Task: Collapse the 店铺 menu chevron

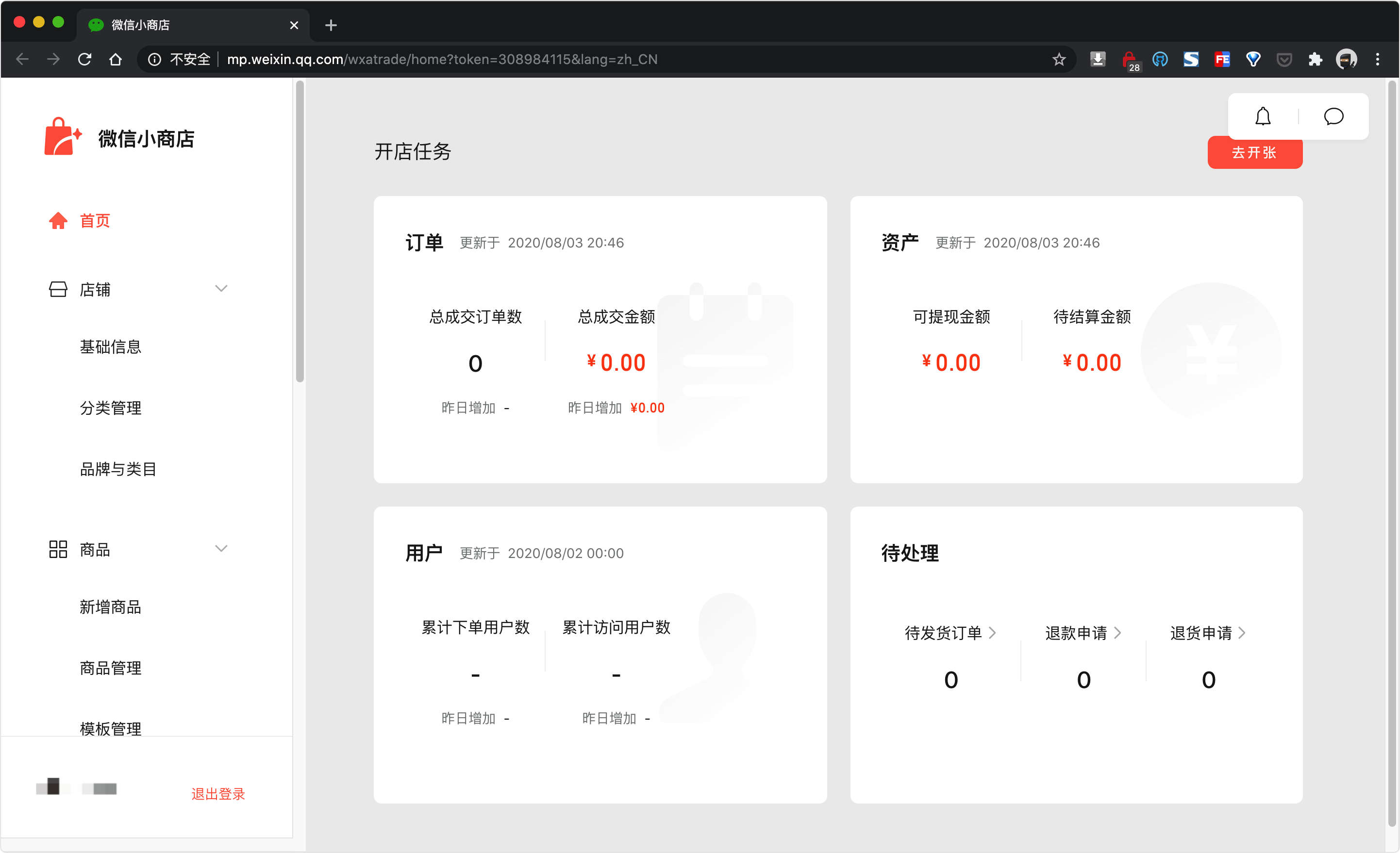Action: [x=221, y=289]
